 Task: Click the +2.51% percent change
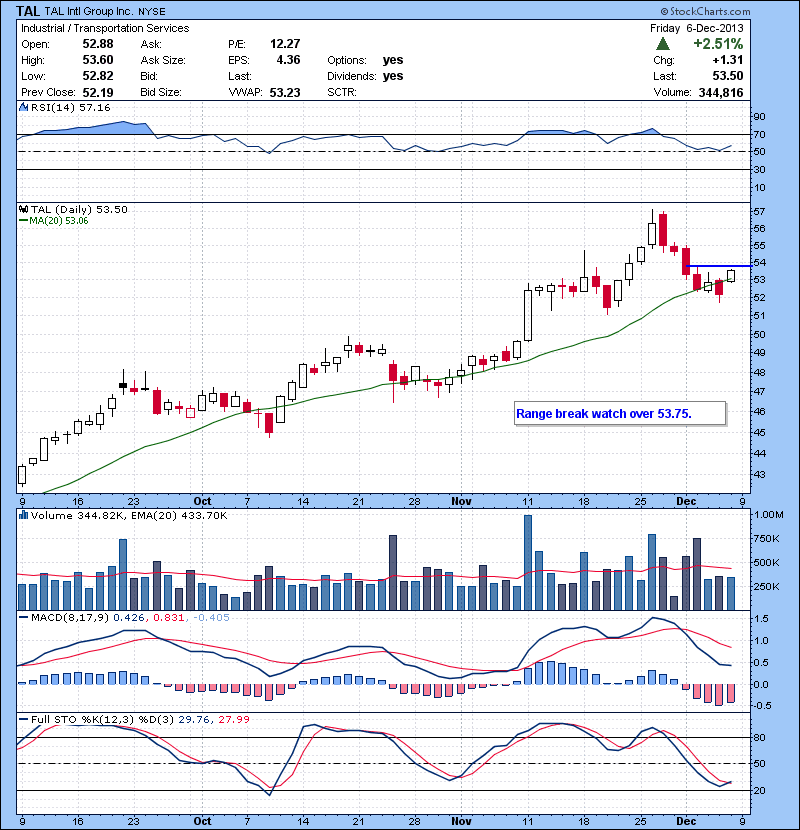(718, 43)
